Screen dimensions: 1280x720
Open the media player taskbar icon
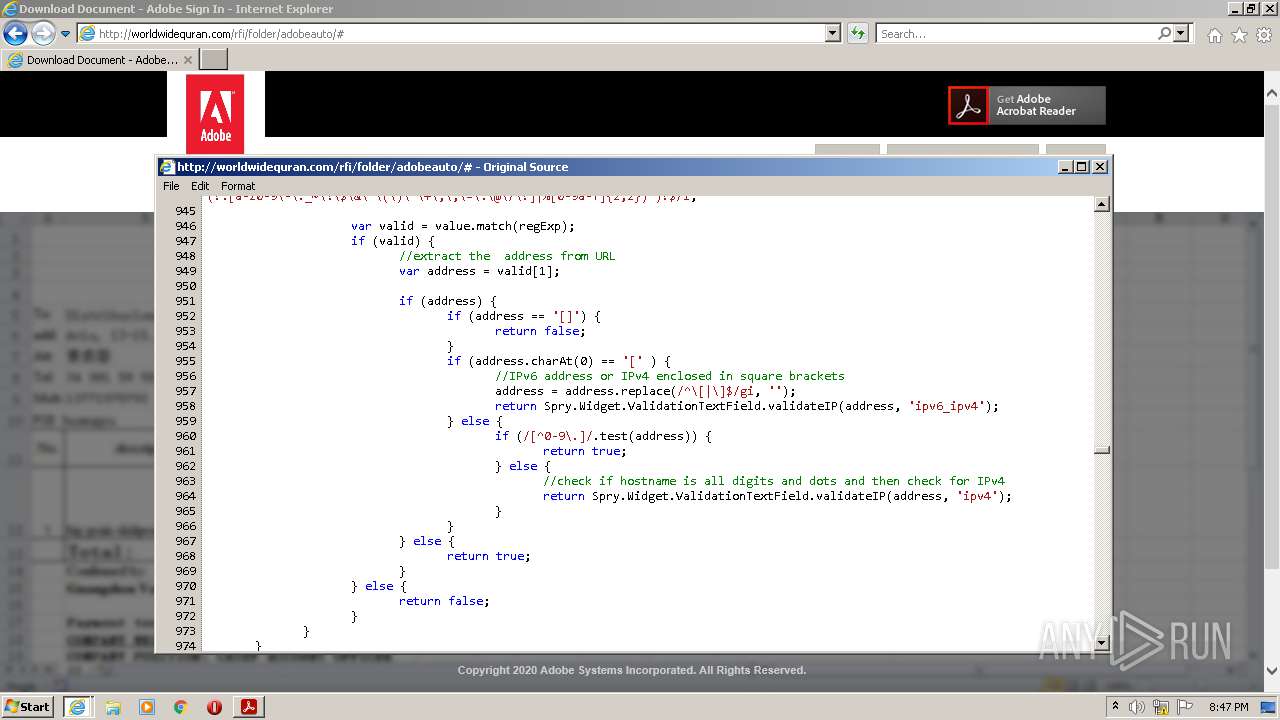[x=147, y=707]
